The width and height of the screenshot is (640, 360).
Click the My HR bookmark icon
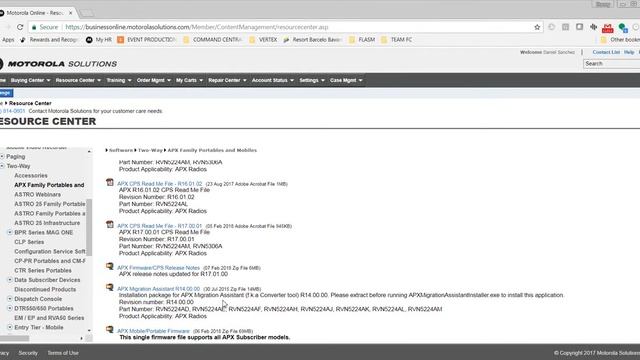(89, 40)
